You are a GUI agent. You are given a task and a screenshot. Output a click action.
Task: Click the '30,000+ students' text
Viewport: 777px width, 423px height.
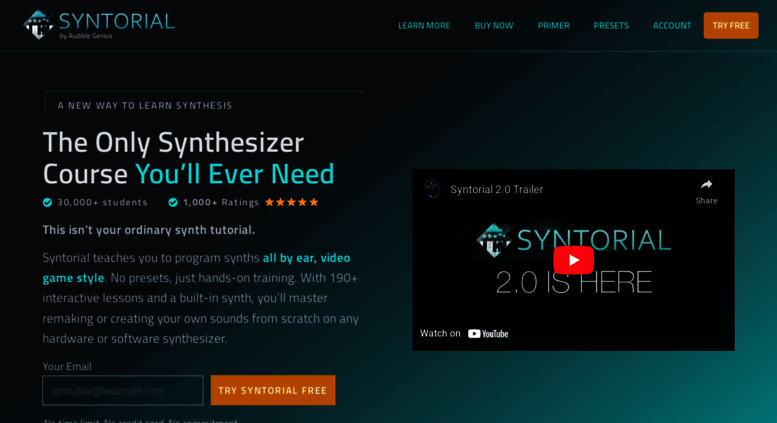(x=103, y=202)
